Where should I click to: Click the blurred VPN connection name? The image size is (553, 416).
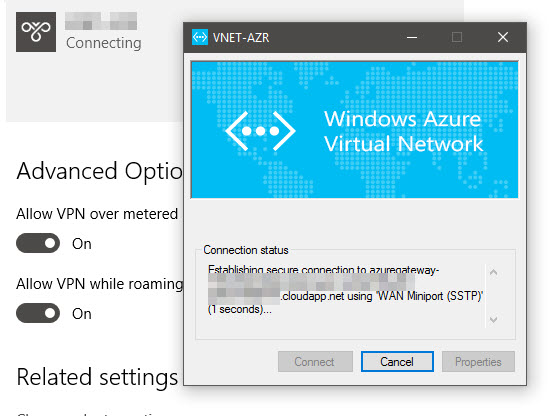101,21
